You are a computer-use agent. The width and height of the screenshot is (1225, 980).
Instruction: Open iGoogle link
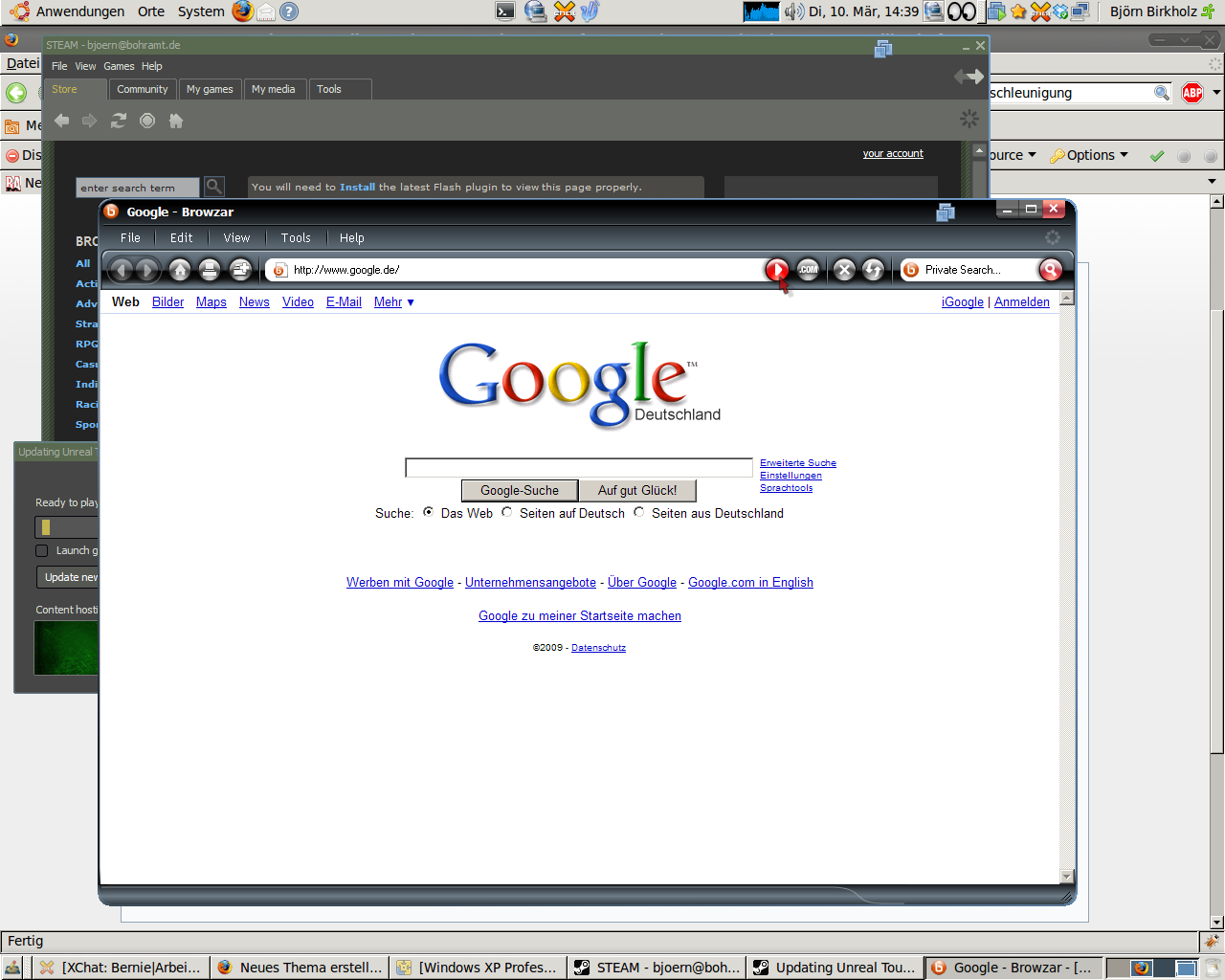963,302
